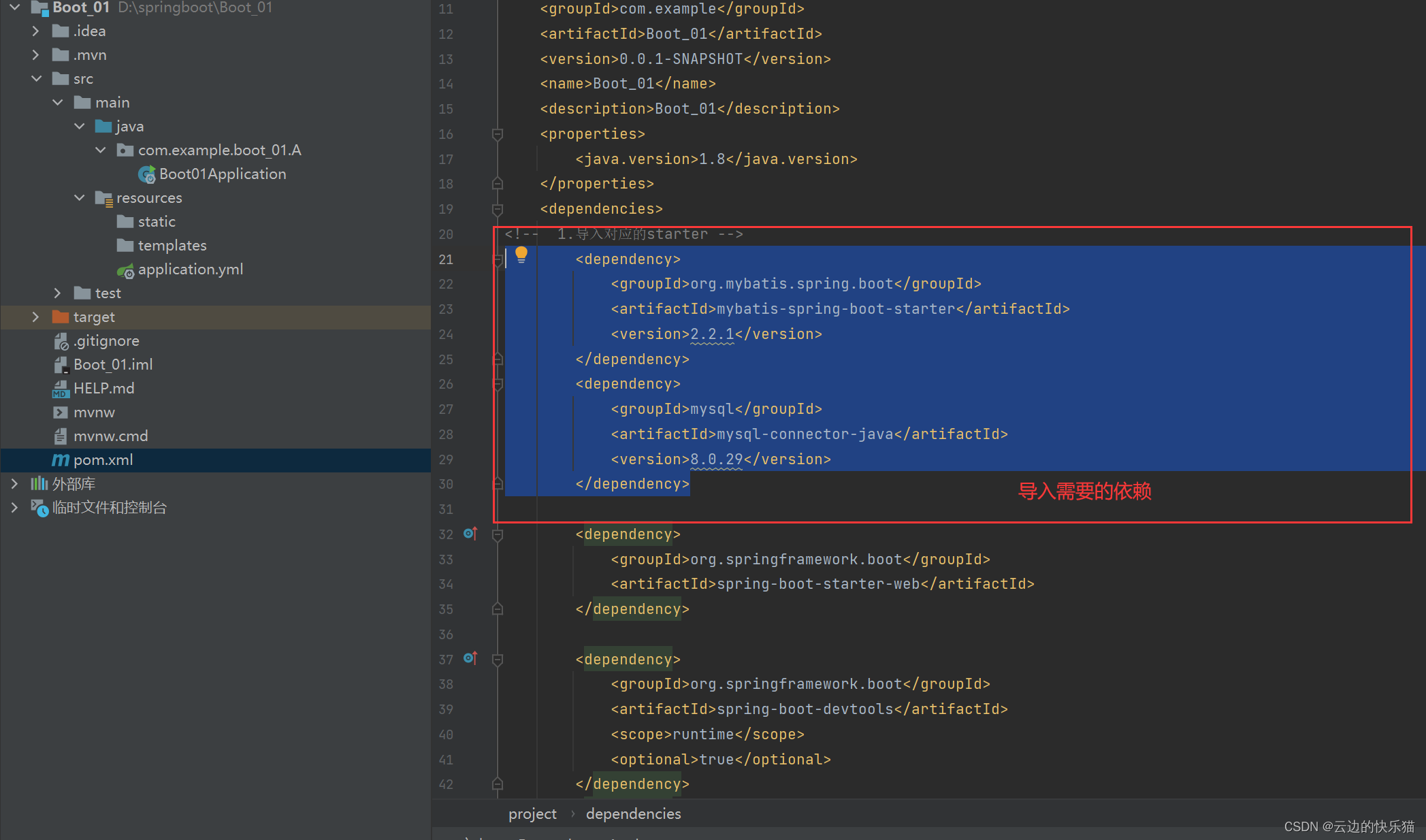The width and height of the screenshot is (1426, 840).
Task: Expand the .idea folder
Action: tap(36, 31)
